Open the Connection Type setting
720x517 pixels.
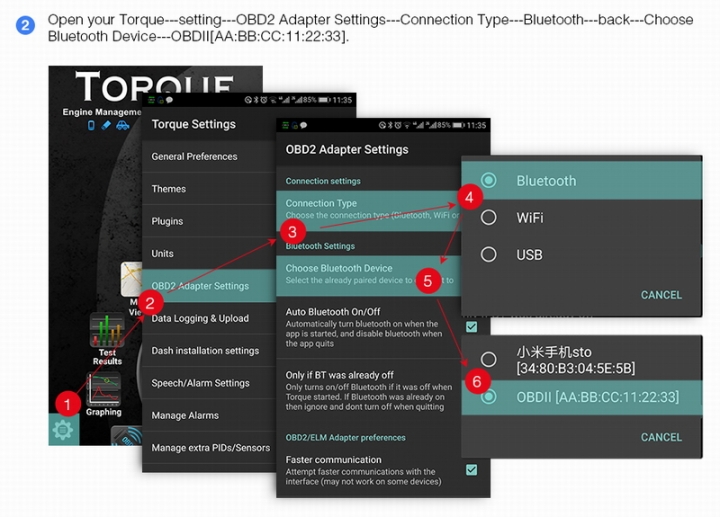point(368,211)
